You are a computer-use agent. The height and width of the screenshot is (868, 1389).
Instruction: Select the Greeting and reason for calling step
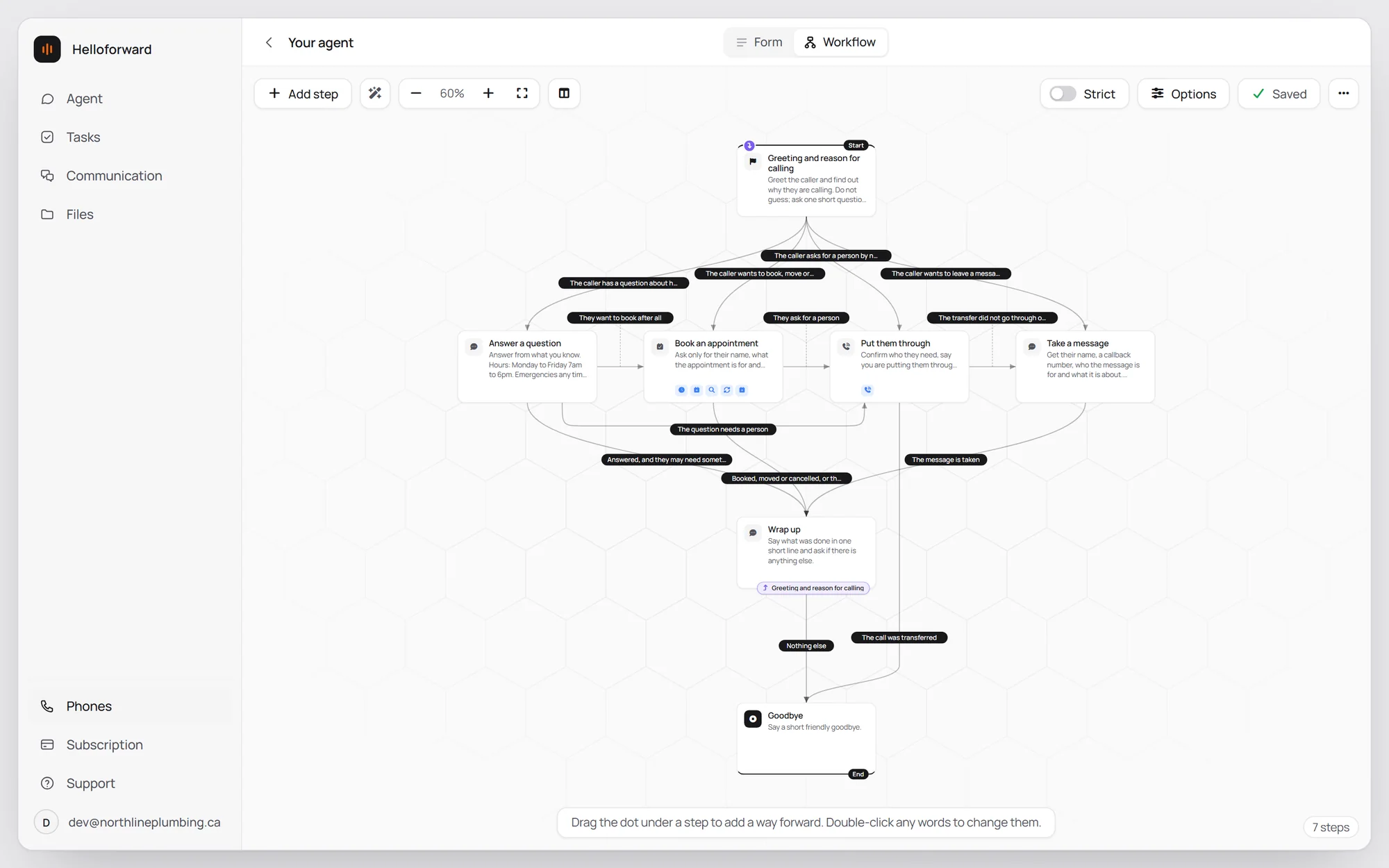pos(806,181)
